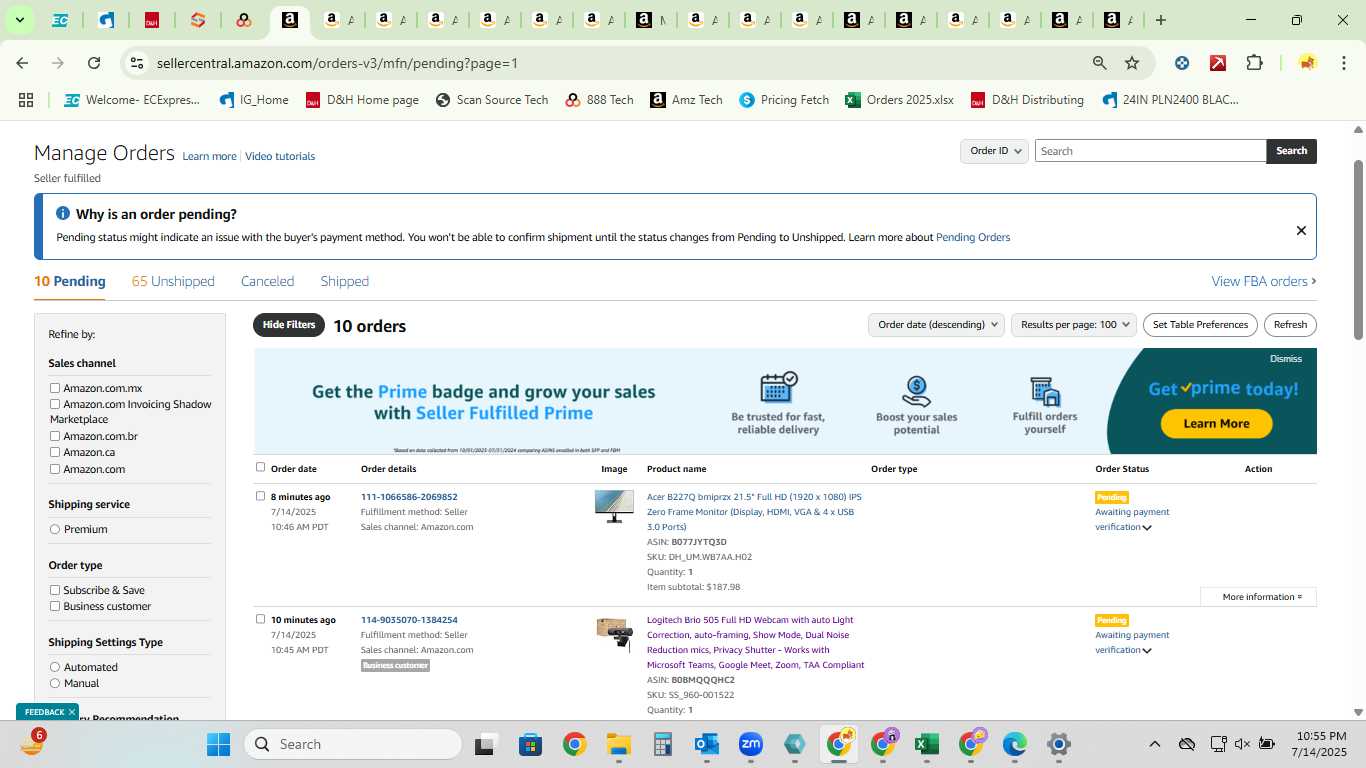Open order 114-9035070-1384254
The image size is (1366, 768).
[x=409, y=620]
